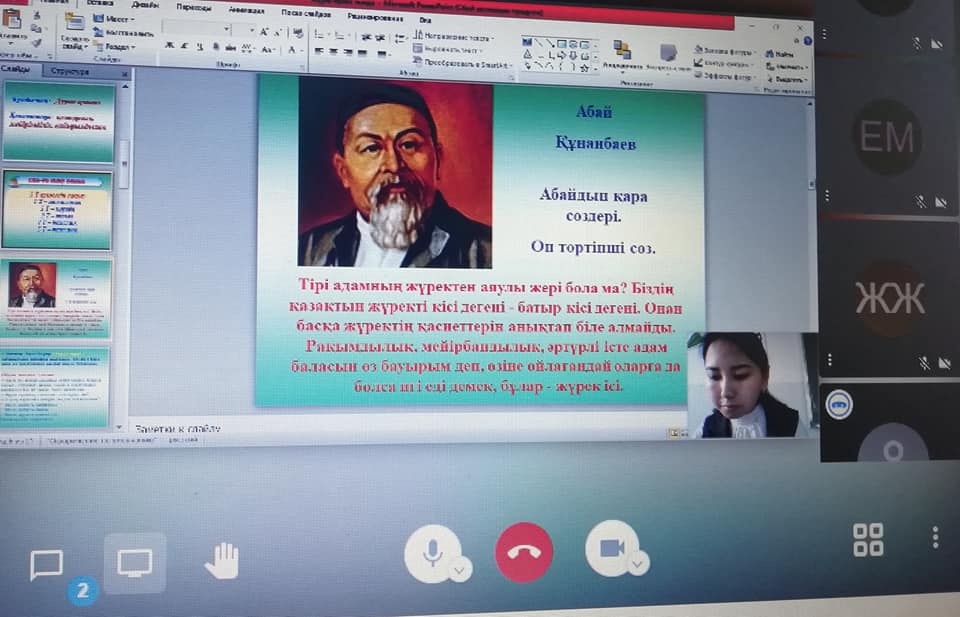Open the three-dot more options menu
Viewport: 960px width, 617px height.
click(935, 538)
